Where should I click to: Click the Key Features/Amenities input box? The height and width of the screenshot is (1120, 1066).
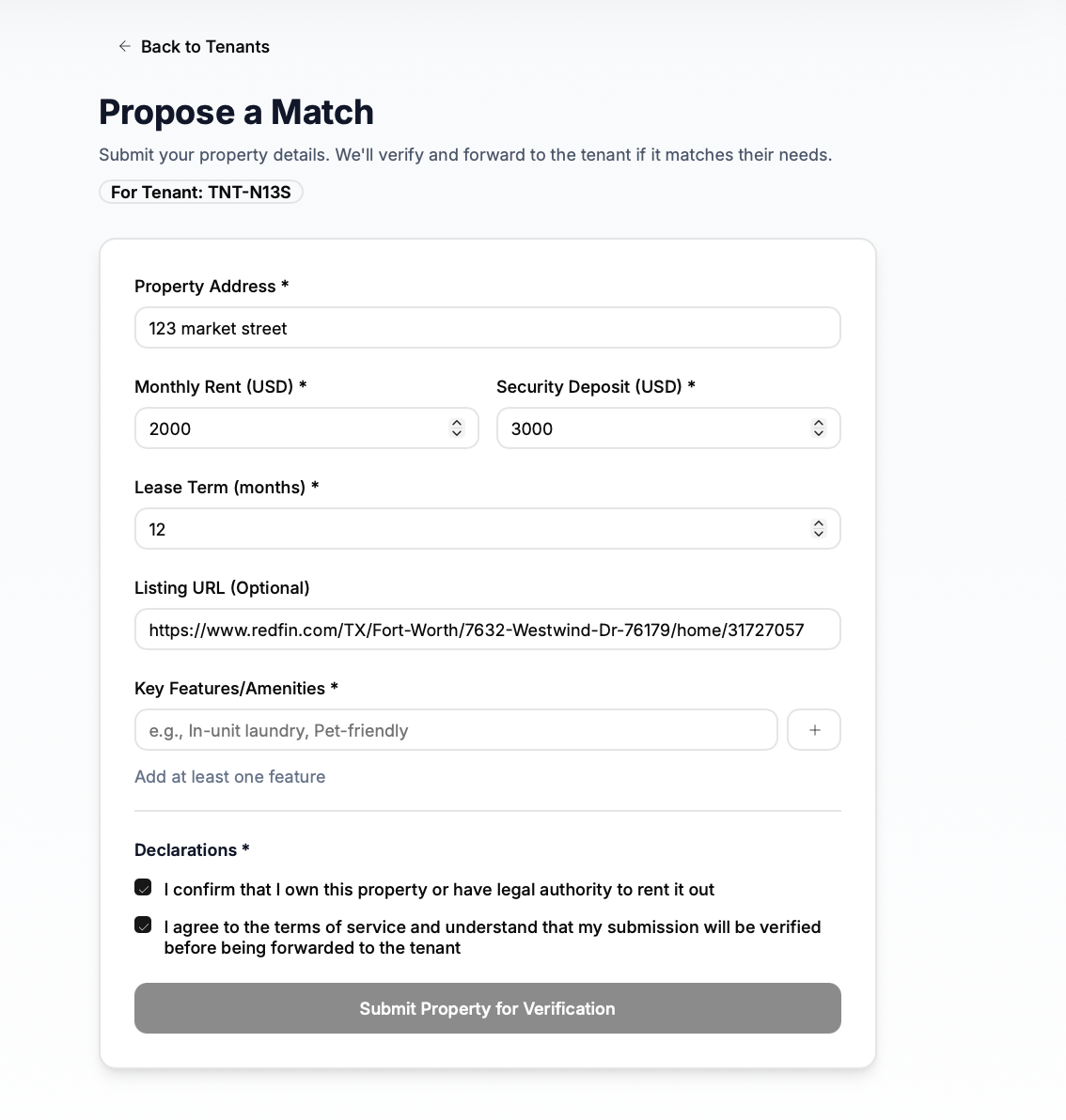pyautogui.click(x=456, y=730)
